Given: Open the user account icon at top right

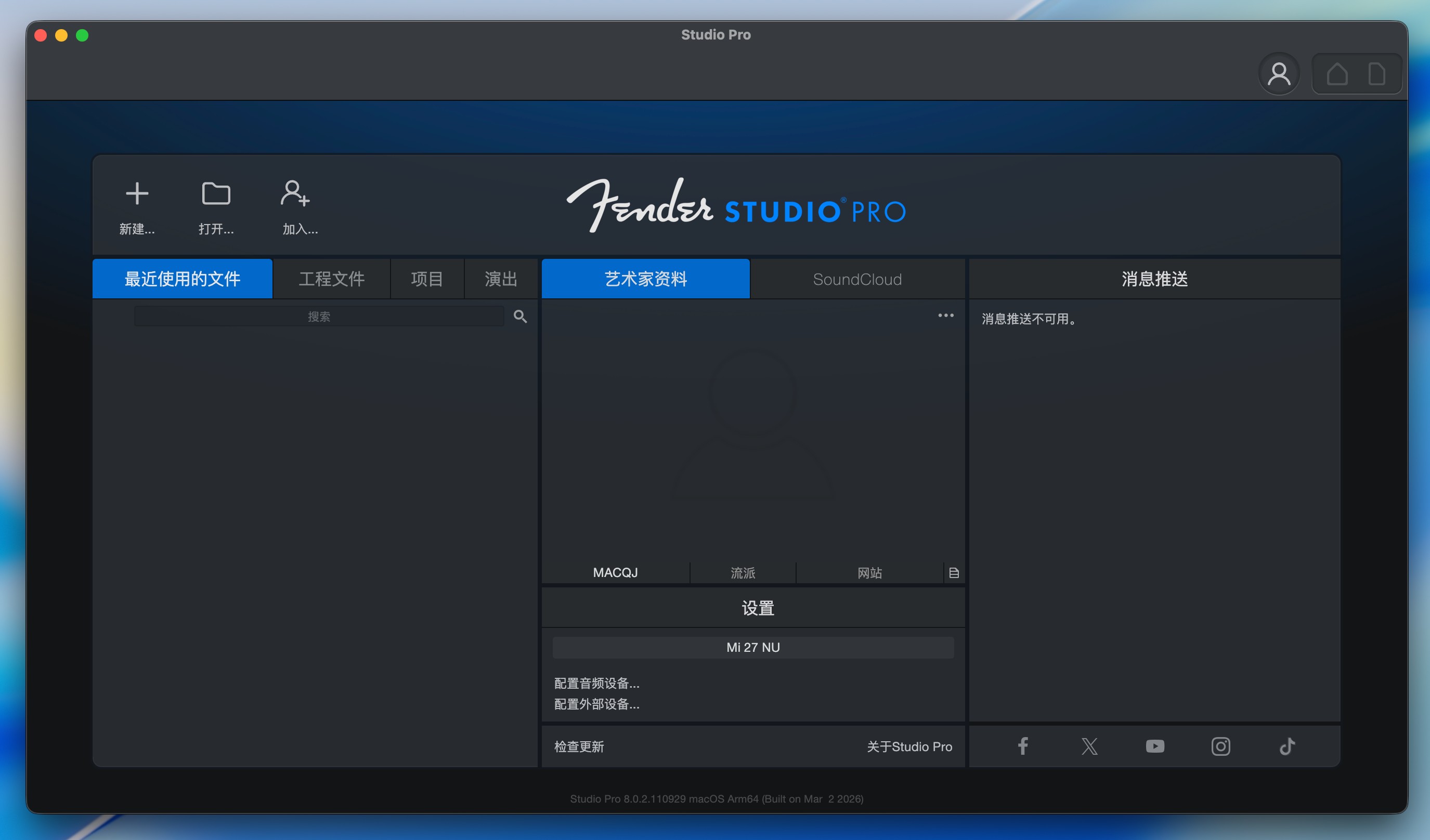Looking at the screenshot, I should click(1279, 74).
